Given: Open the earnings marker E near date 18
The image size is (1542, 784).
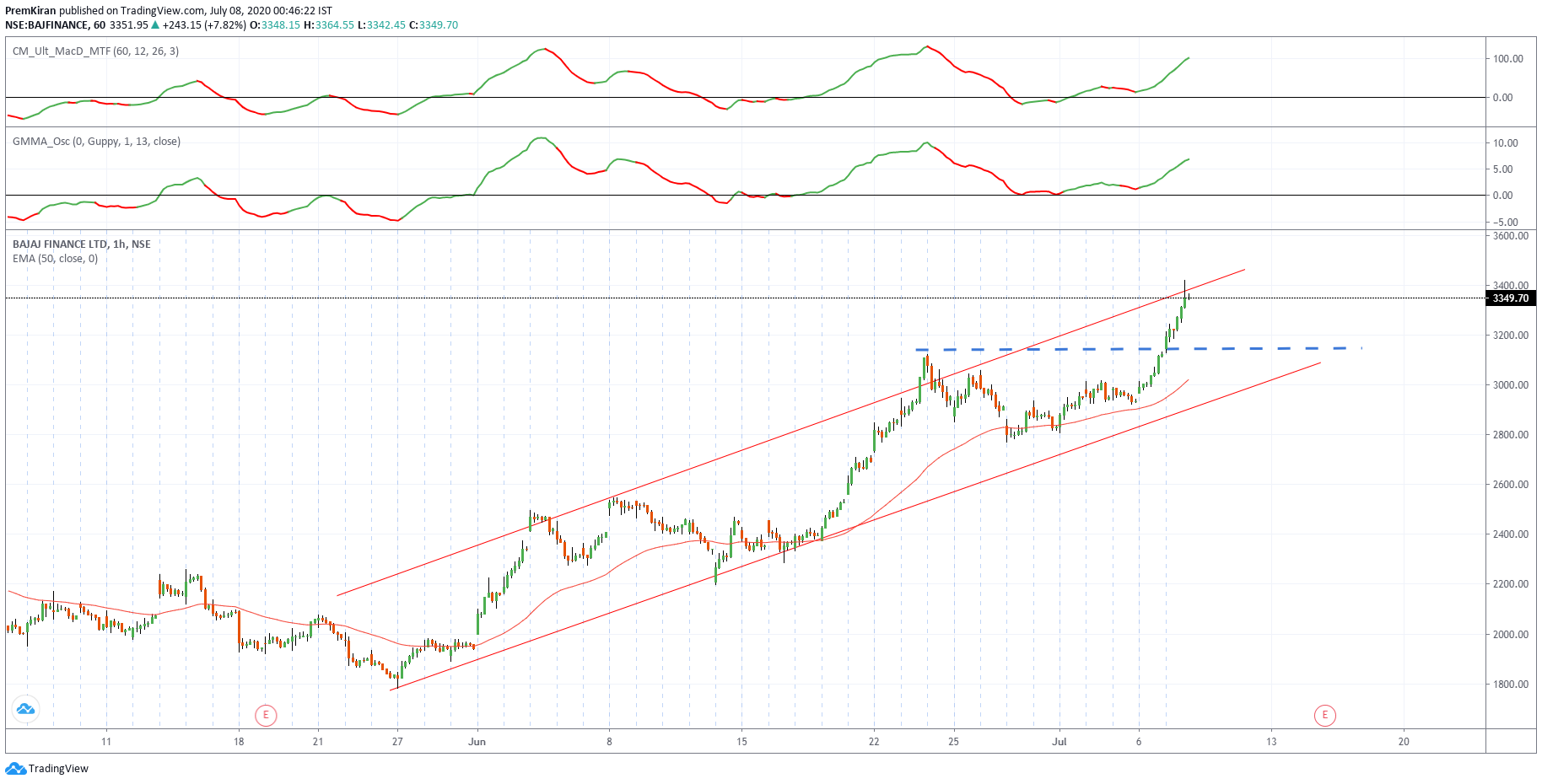Looking at the screenshot, I should 266,716.
